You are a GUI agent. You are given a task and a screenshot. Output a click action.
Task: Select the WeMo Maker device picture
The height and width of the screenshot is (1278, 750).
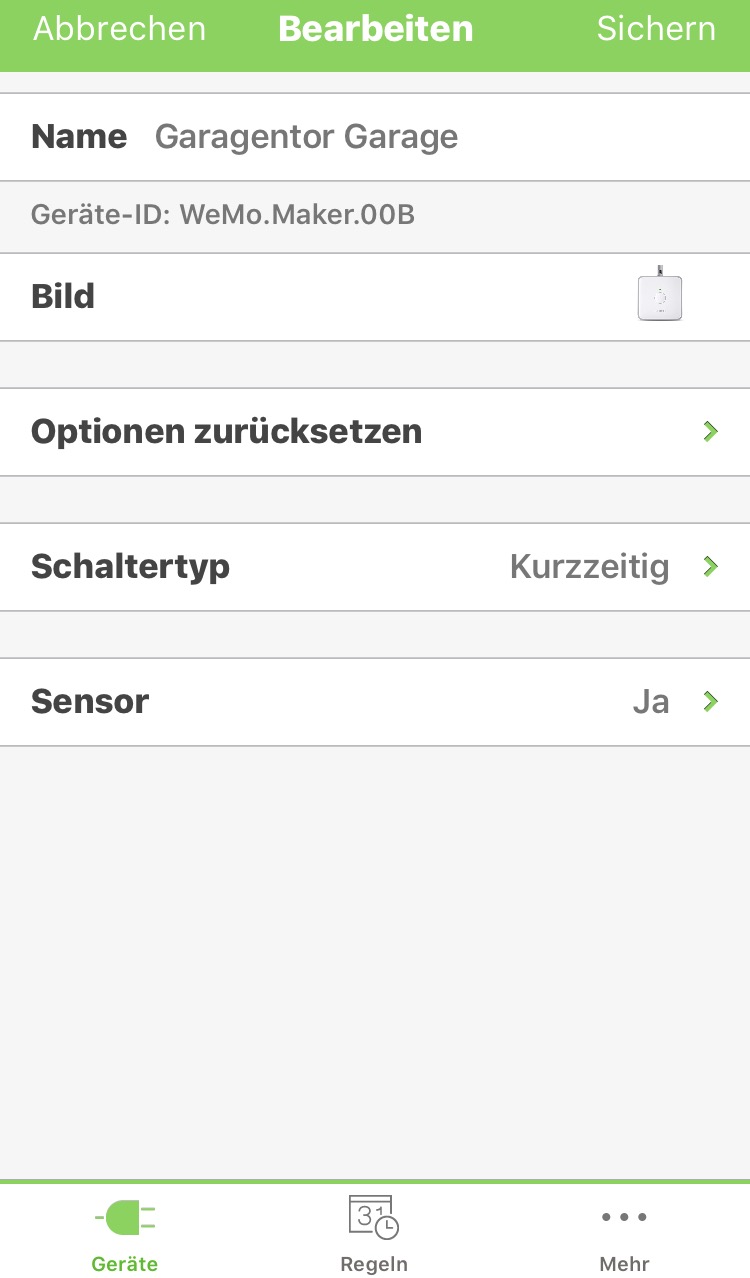point(660,296)
